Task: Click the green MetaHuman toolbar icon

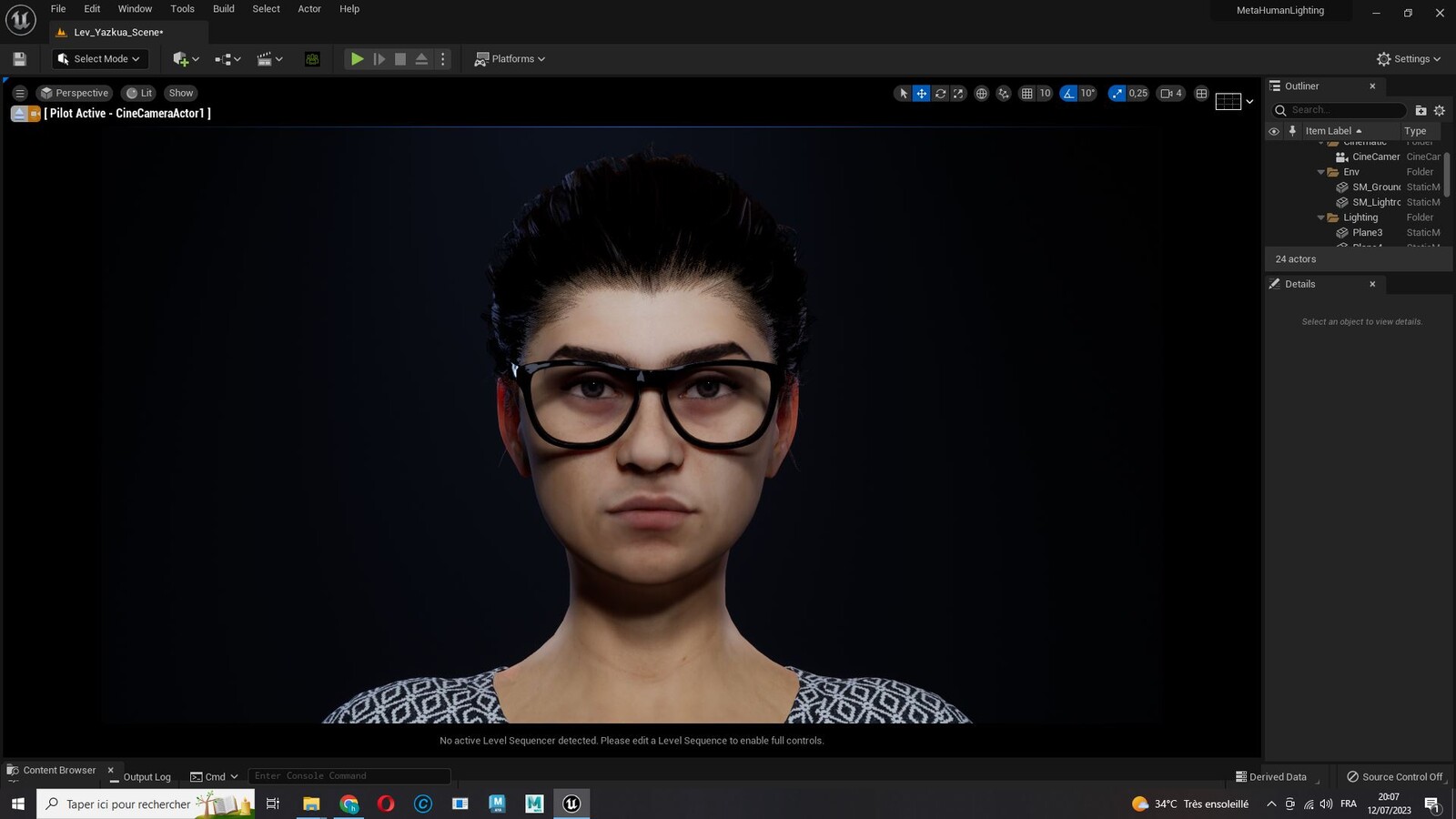Action: [312, 59]
